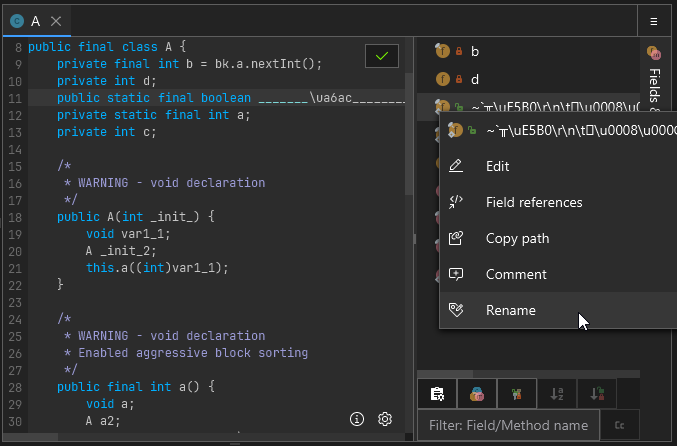This screenshot has width=677, height=446.
Task: Click the red lock icon beside d
Action: pos(459,79)
